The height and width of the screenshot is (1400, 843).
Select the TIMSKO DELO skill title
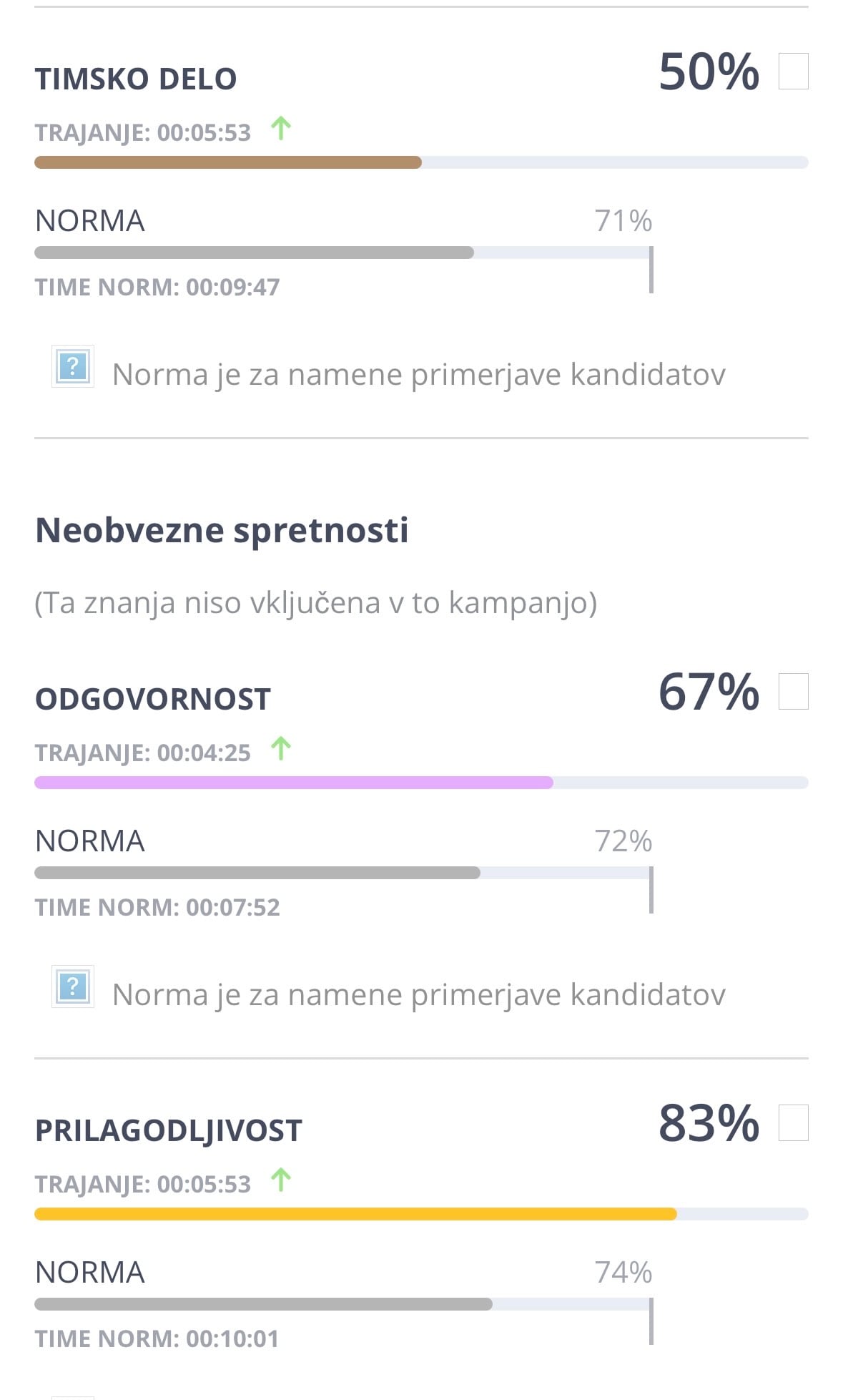click(136, 79)
